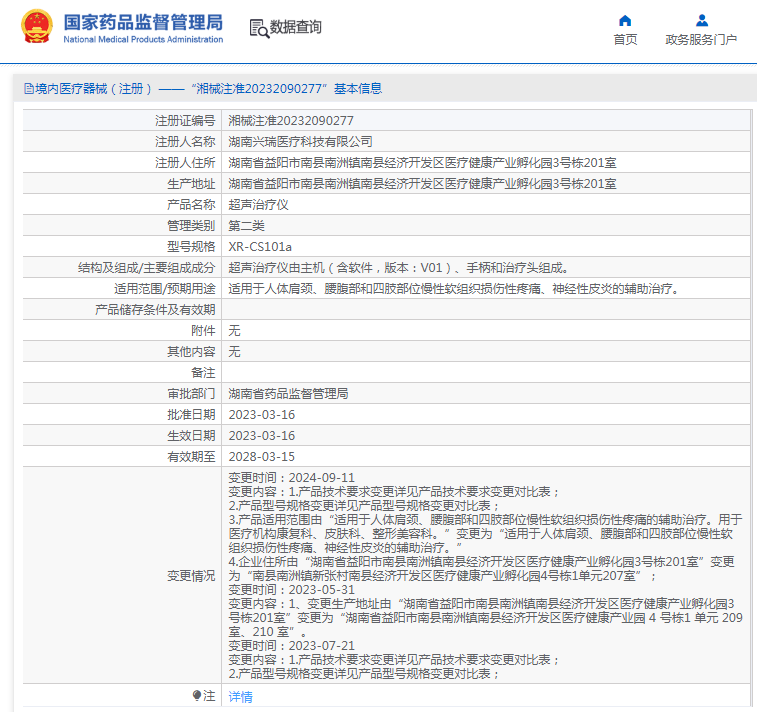
Task: Click the bulb icon beside 注
Action: click(196, 696)
